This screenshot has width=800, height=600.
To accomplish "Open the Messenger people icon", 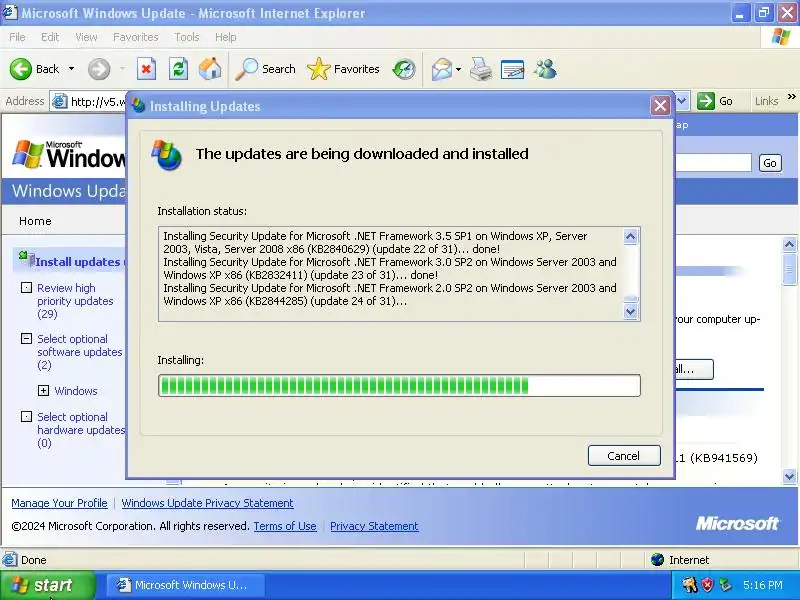I will 545,69.
